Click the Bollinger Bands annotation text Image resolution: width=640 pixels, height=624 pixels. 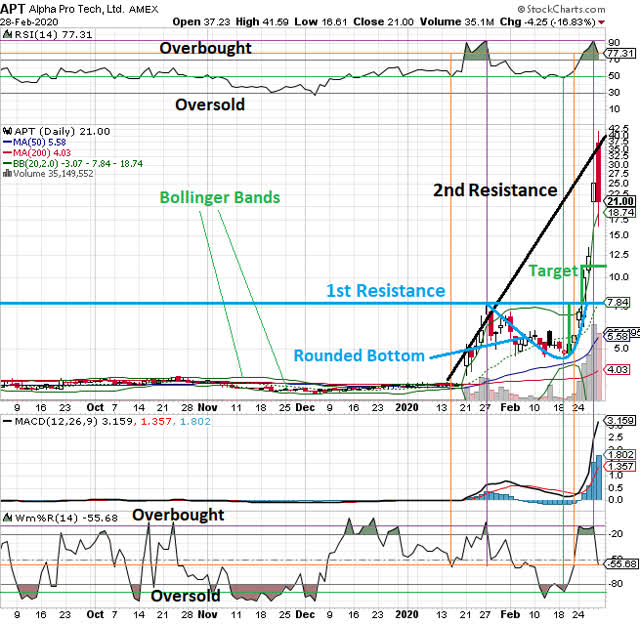click(x=220, y=198)
